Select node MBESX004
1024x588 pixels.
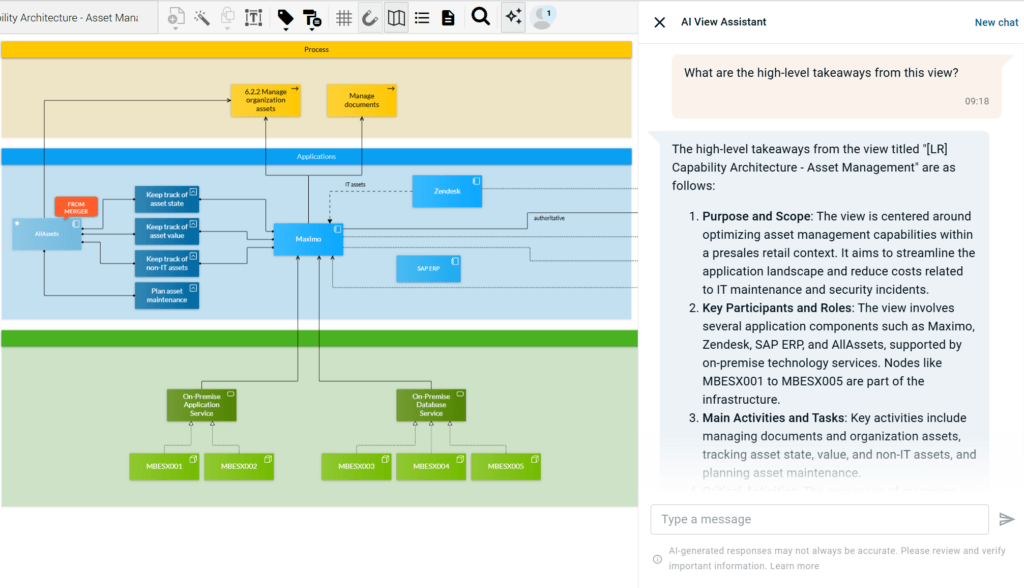pos(431,466)
